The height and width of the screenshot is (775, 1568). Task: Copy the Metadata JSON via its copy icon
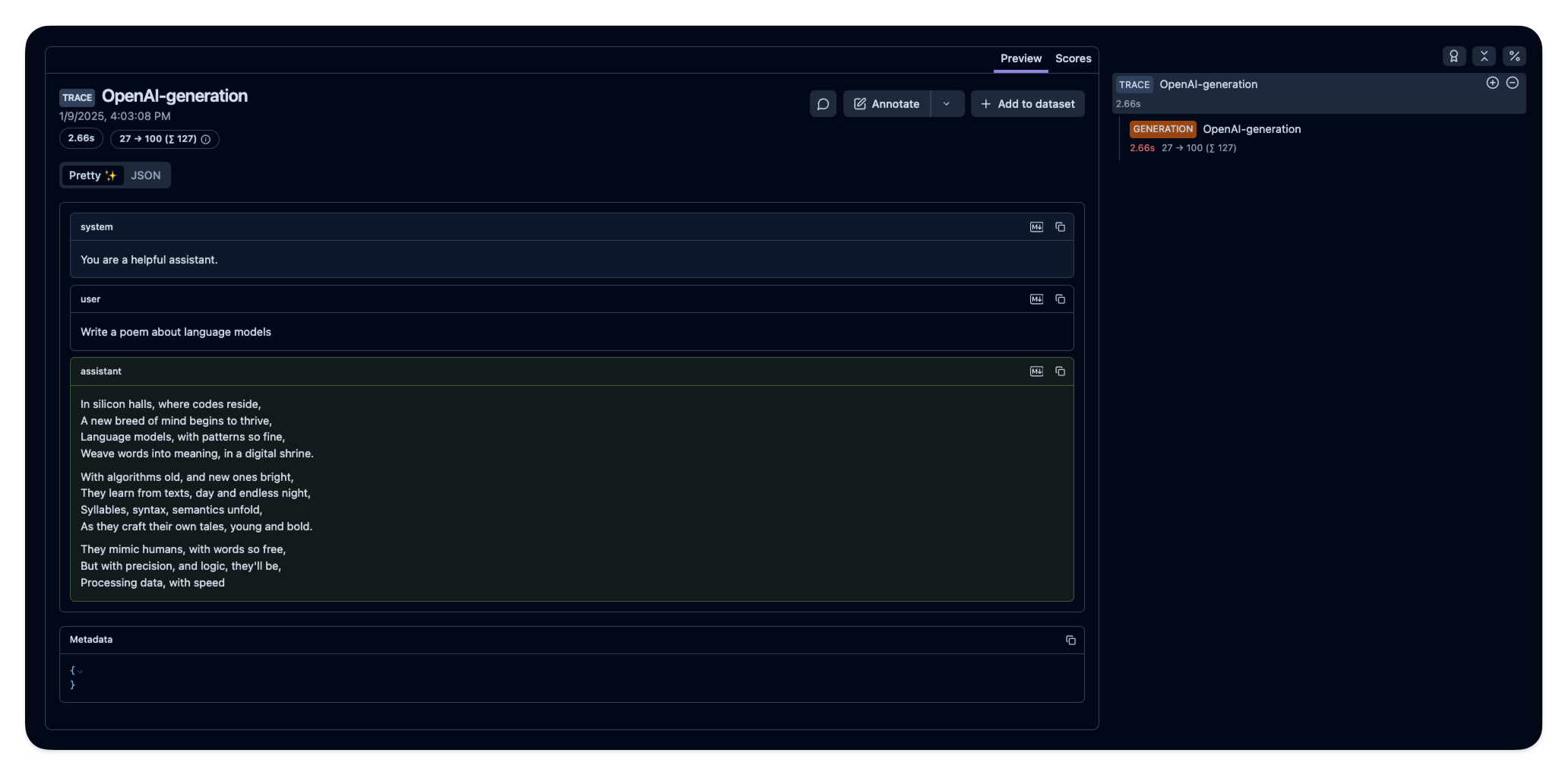pos(1070,640)
